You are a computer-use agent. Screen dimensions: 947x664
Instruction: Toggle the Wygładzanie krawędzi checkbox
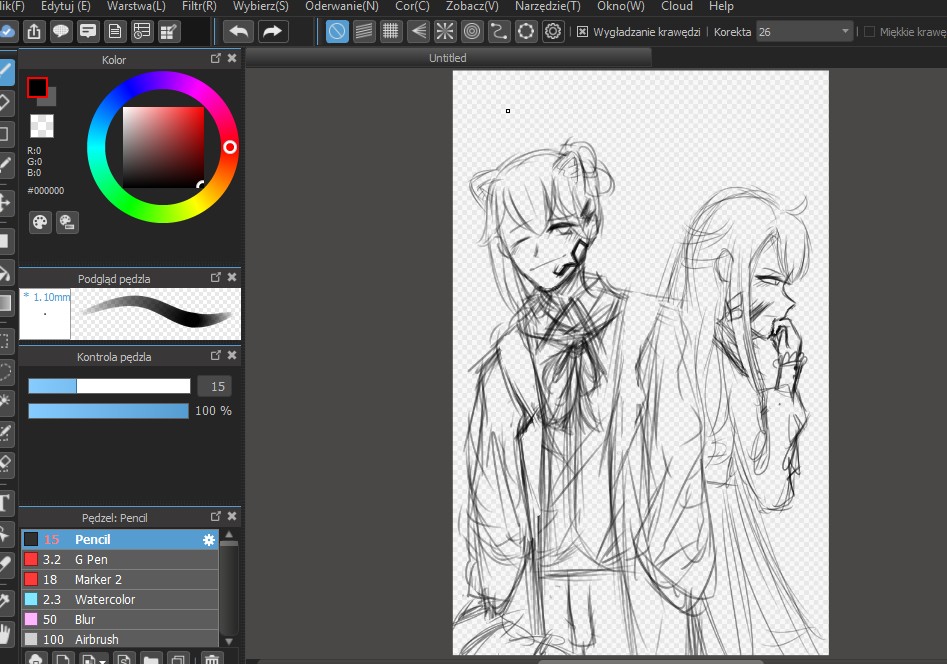583,32
